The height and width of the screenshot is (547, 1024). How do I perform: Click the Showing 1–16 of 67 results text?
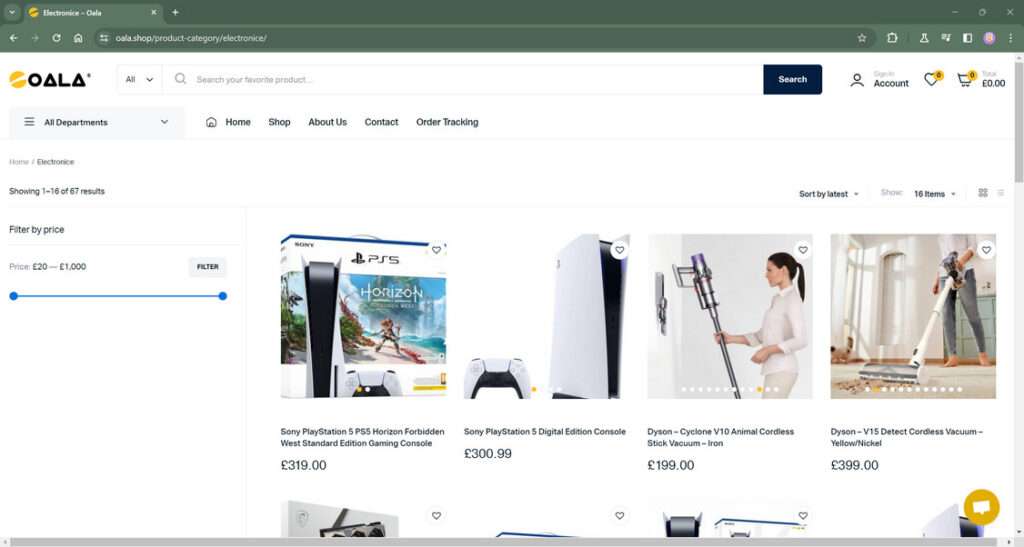point(57,191)
